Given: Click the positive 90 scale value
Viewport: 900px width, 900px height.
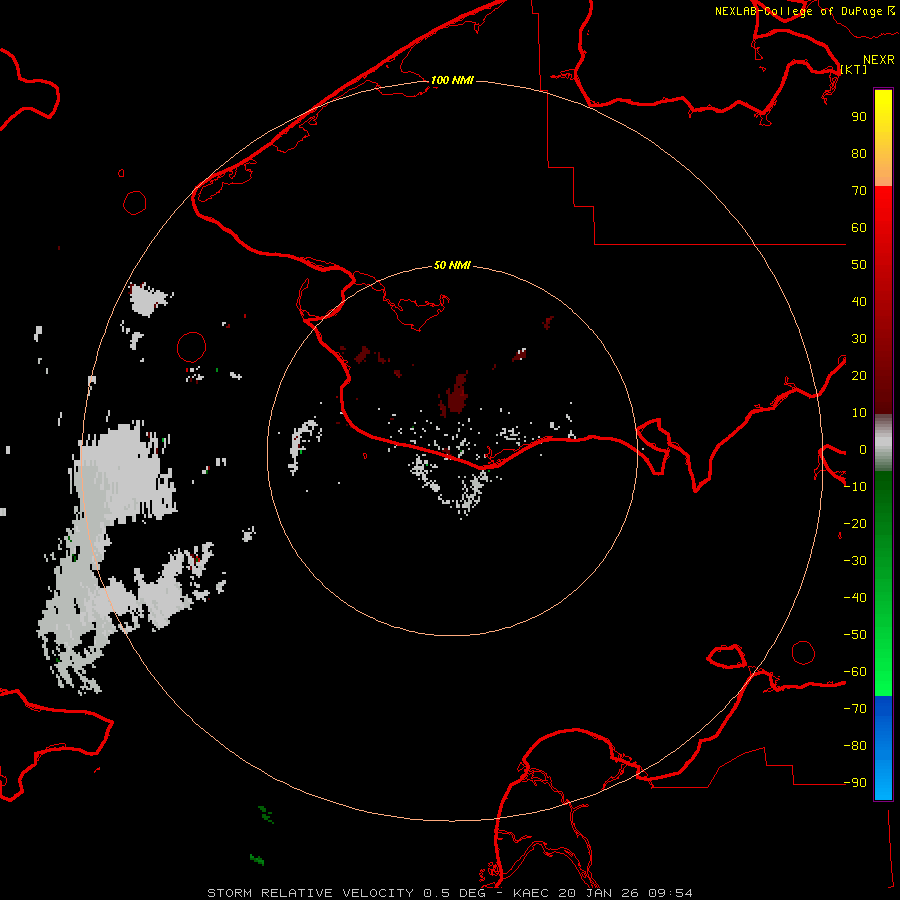Looking at the screenshot, I should point(859,117).
